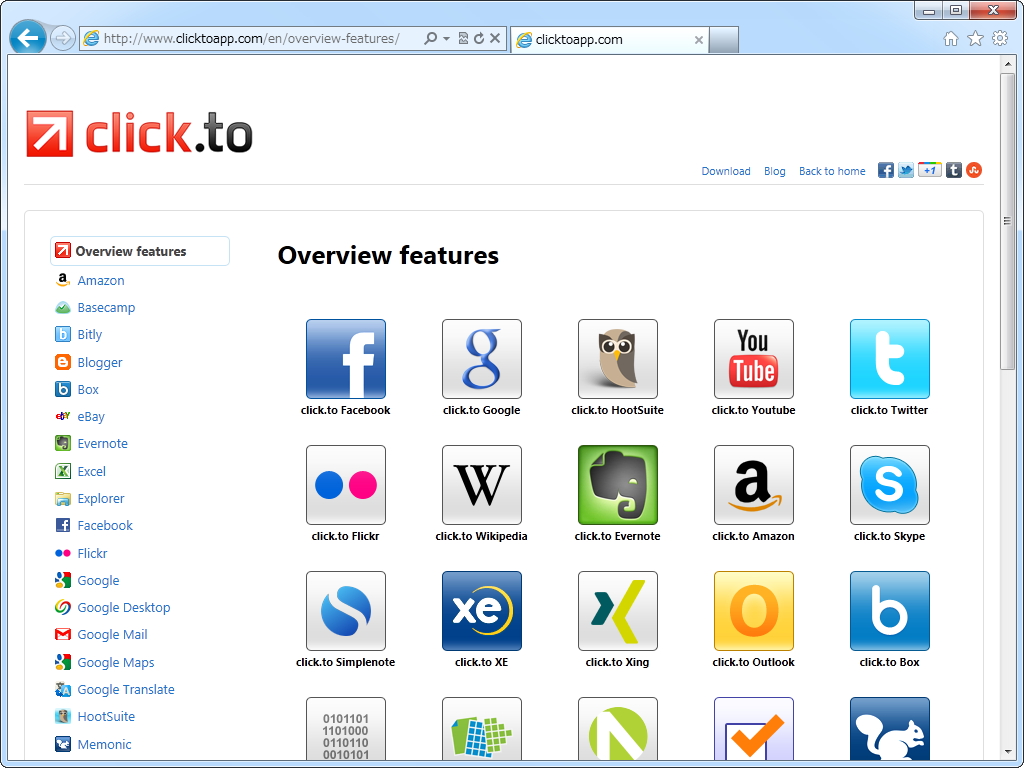Share via the StumbleUpon header icon
This screenshot has height=768, width=1024.
pos(974,170)
